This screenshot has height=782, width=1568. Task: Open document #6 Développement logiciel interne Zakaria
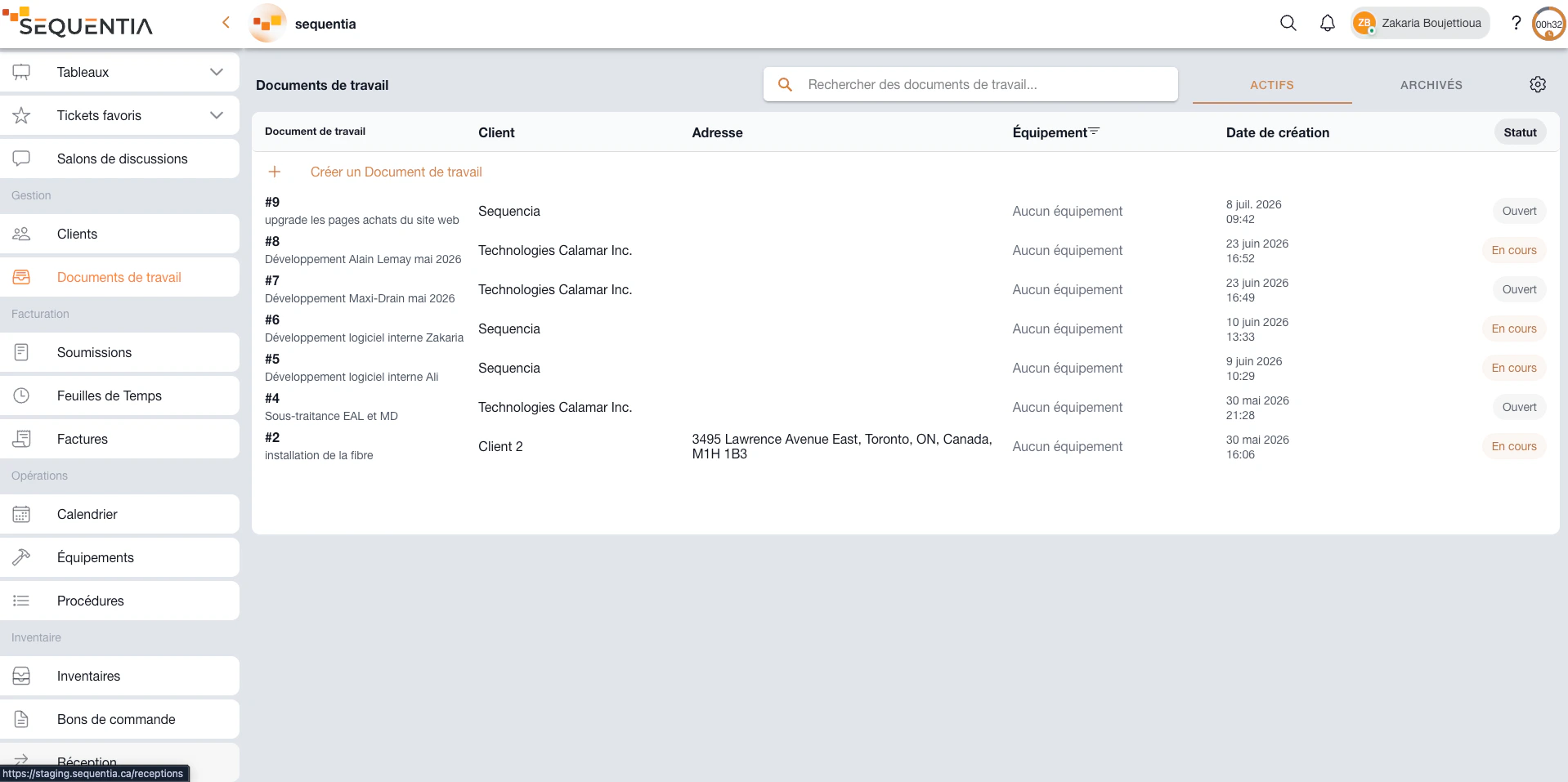pos(364,328)
